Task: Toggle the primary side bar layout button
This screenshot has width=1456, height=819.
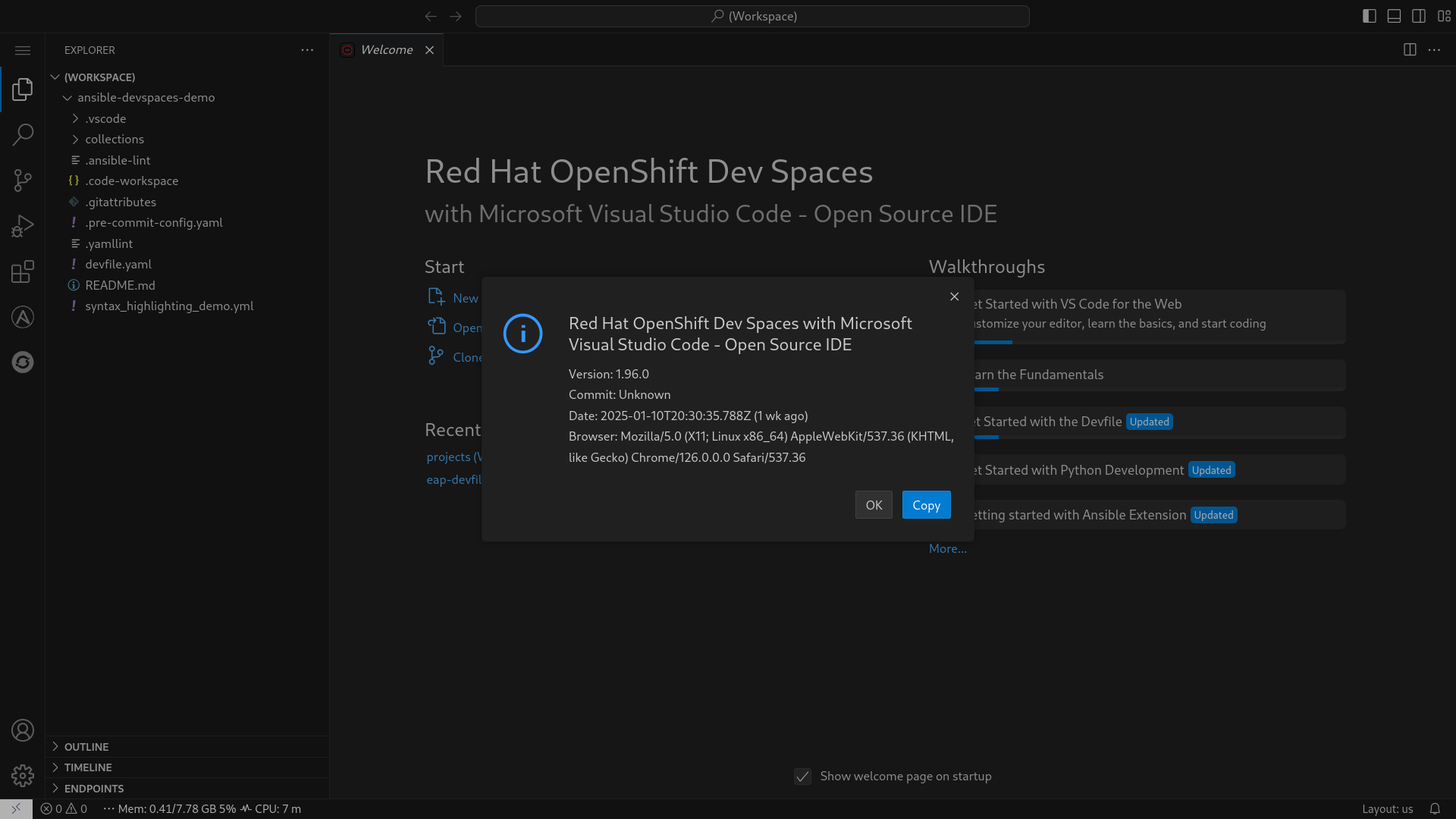Action: [x=1369, y=16]
